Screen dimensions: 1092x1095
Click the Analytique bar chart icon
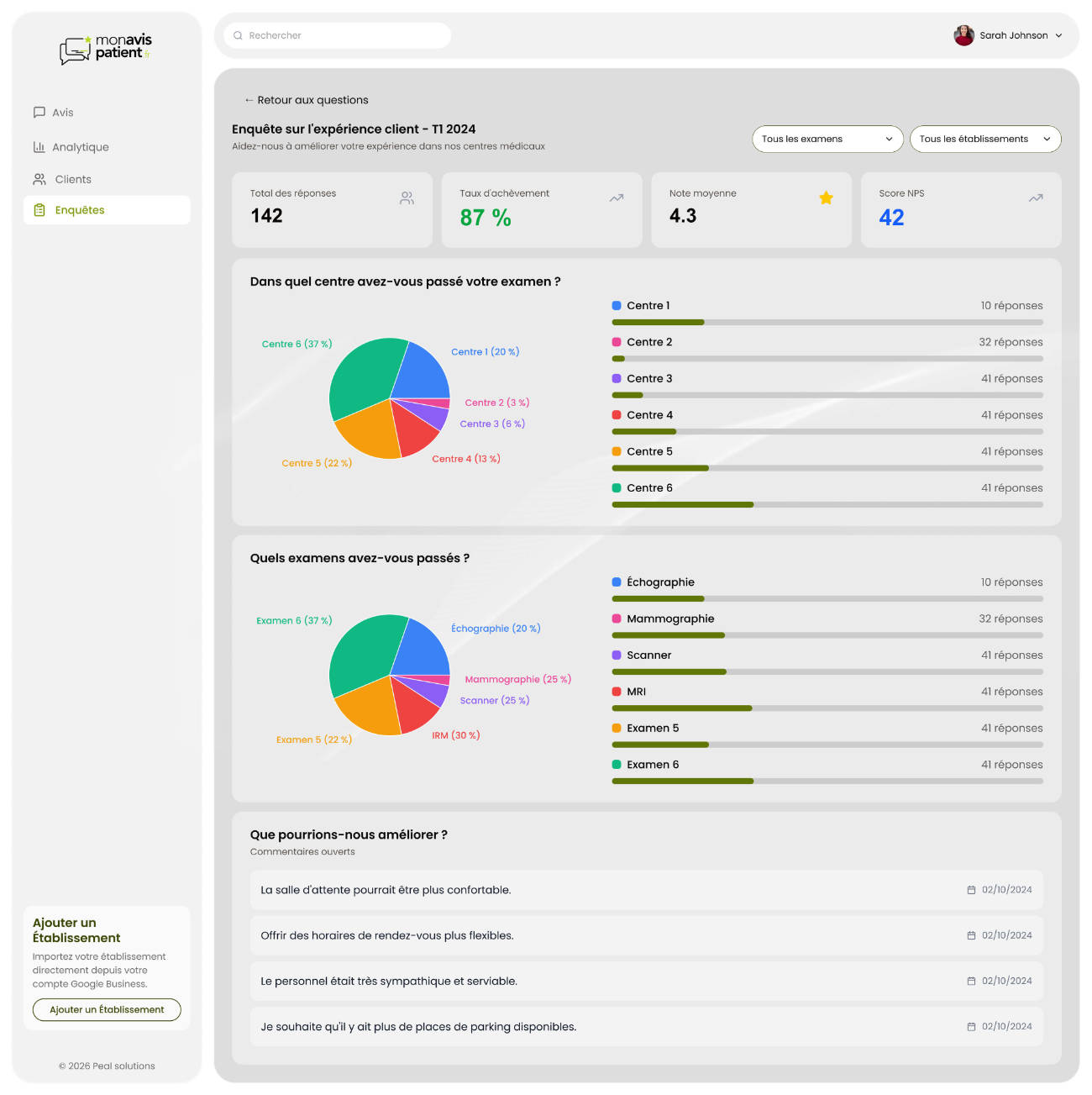pos(39,146)
